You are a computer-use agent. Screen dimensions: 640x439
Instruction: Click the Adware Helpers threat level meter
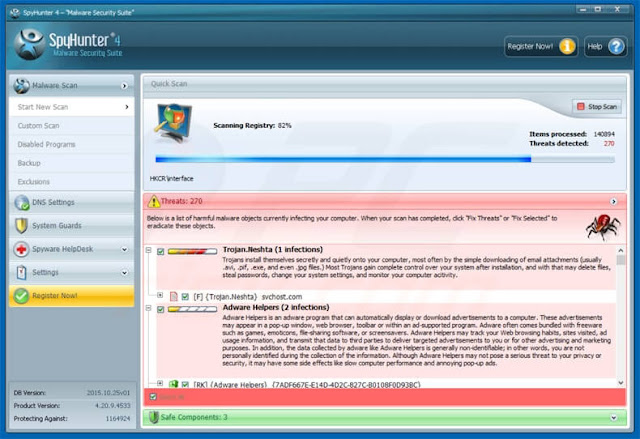pyautogui.click(x=192, y=309)
